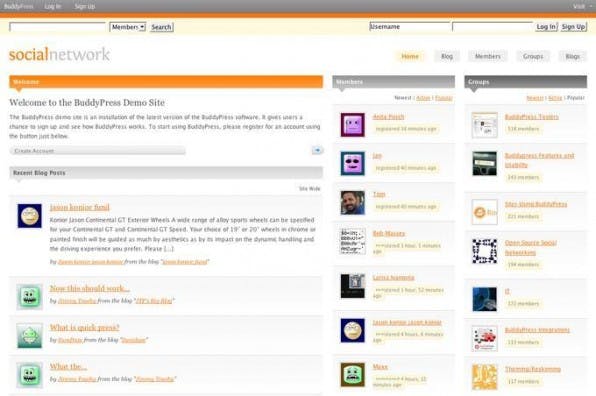596x396 pixels.
Task: Open Bob's black-and-white text avatar
Action: [x=352, y=241]
